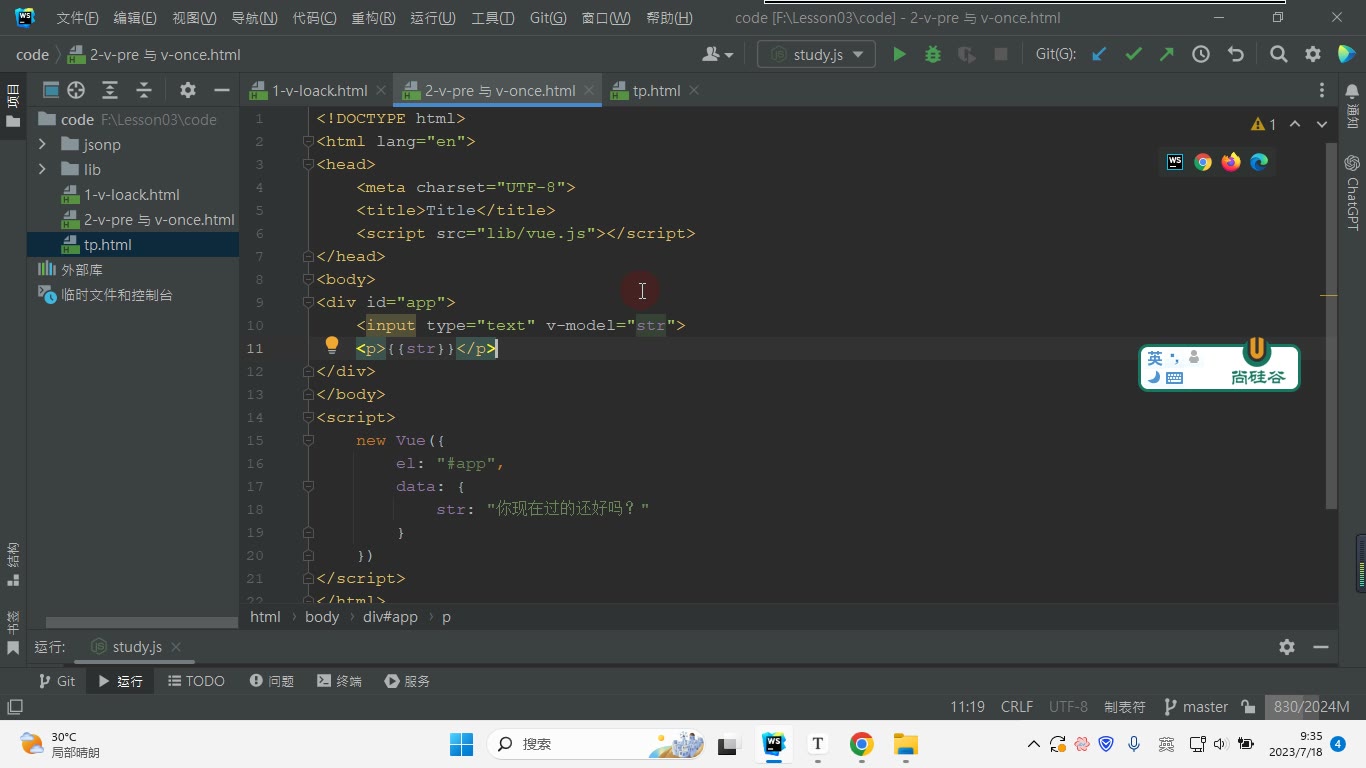Click the memory usage indicator
Image resolution: width=1366 pixels, height=768 pixels.
click(x=1311, y=707)
